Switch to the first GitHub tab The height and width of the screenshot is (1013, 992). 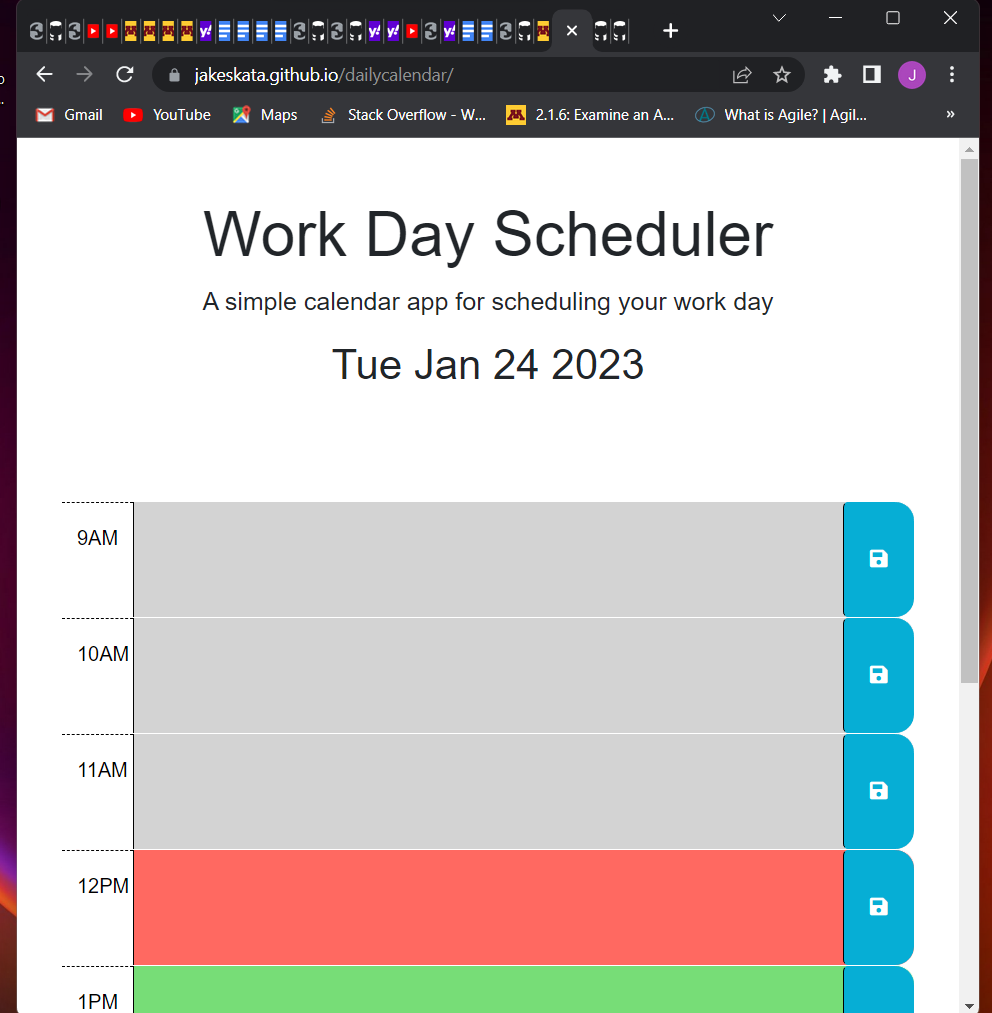pos(36,31)
